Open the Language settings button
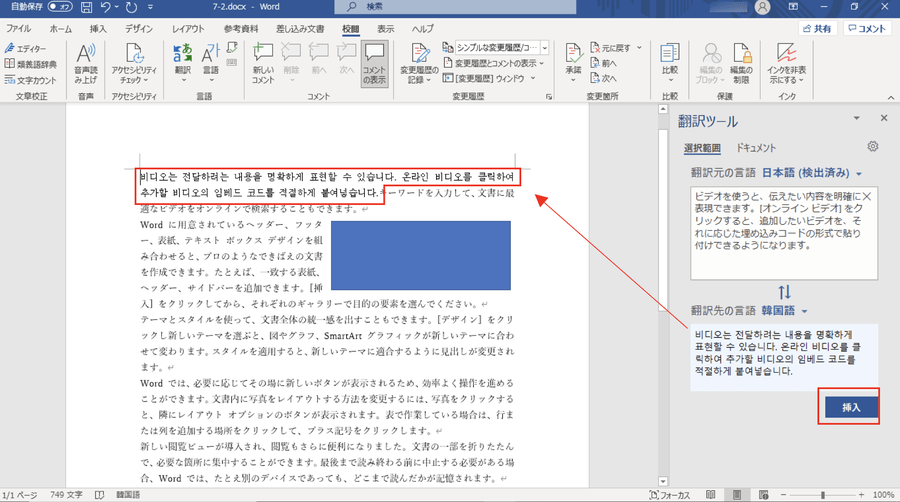Viewport: 900px width, 502px height. click(211, 64)
